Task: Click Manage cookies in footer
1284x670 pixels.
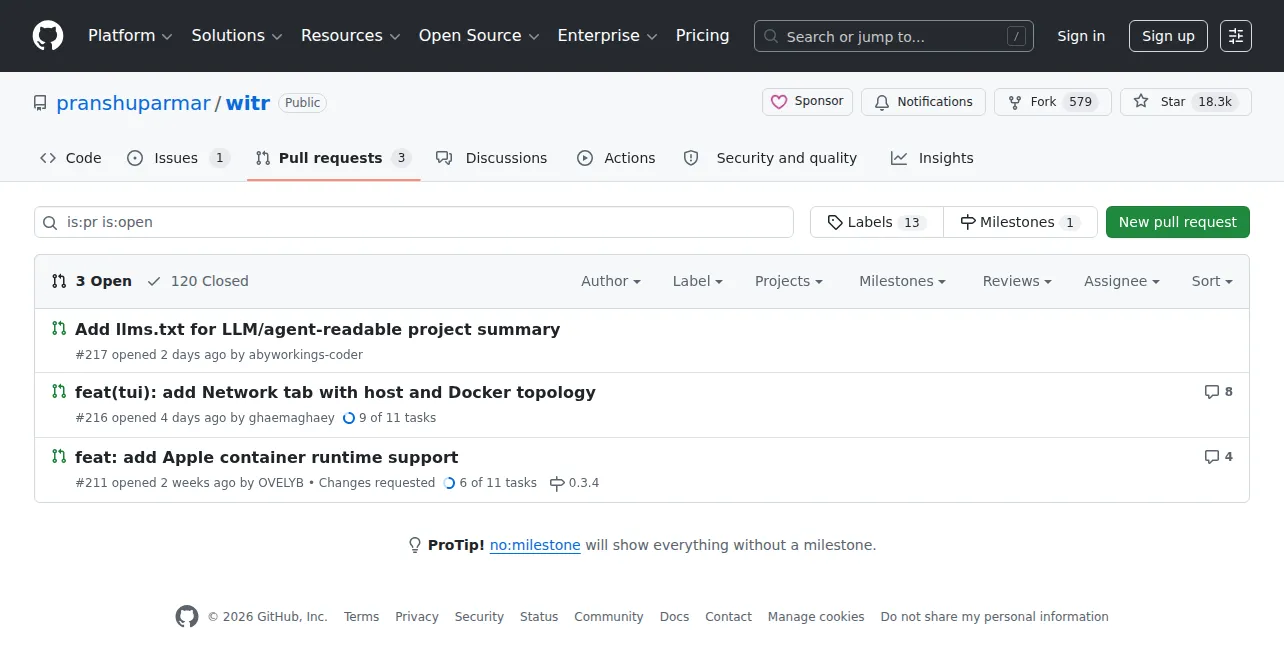Action: click(x=816, y=617)
